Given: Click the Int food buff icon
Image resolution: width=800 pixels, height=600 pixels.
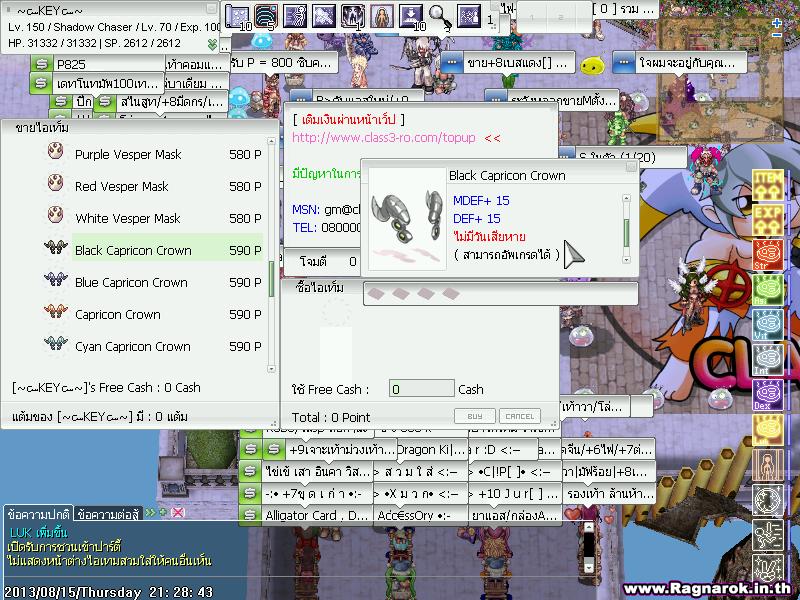Looking at the screenshot, I should pos(768,359).
